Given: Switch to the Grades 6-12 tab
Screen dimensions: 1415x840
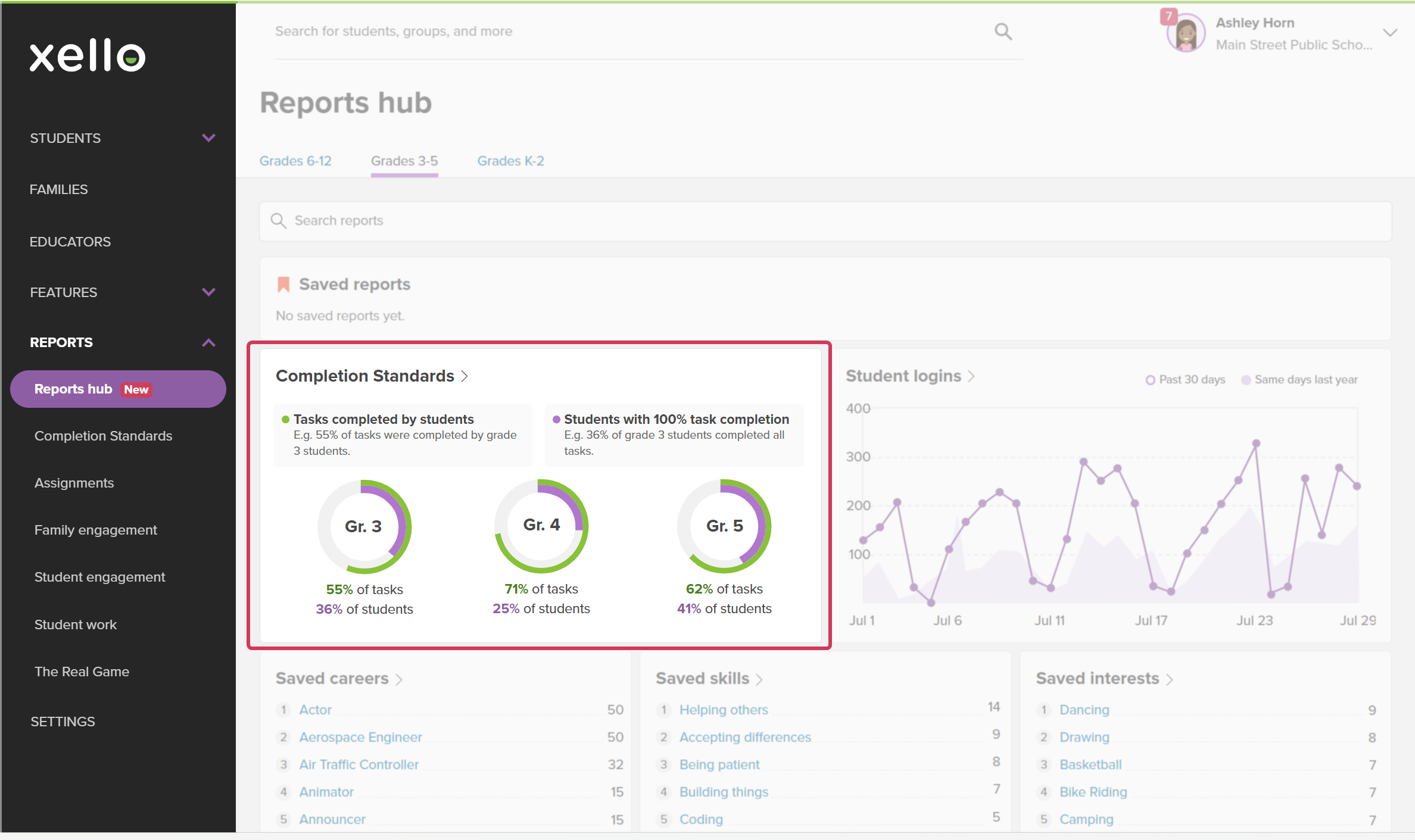Looking at the screenshot, I should click(x=295, y=161).
